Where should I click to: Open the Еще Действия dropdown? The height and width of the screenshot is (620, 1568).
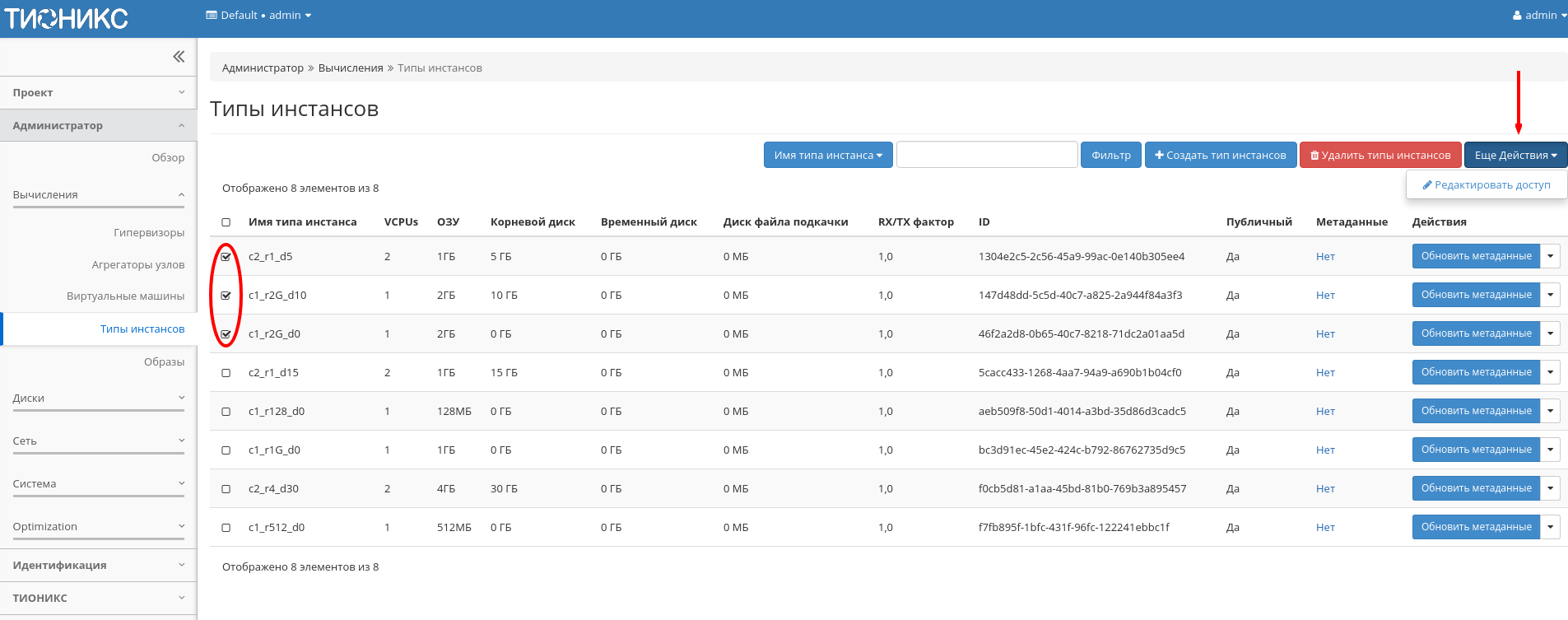click(x=1514, y=155)
